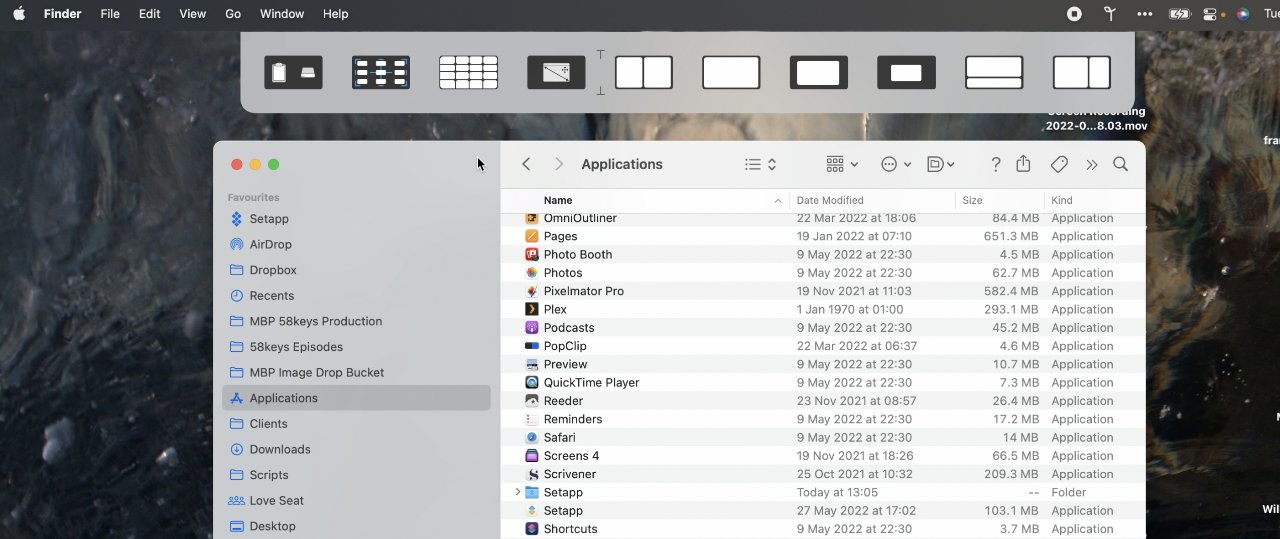1280x539 pixels.
Task: Select the Plex app icon
Action: 532,309
